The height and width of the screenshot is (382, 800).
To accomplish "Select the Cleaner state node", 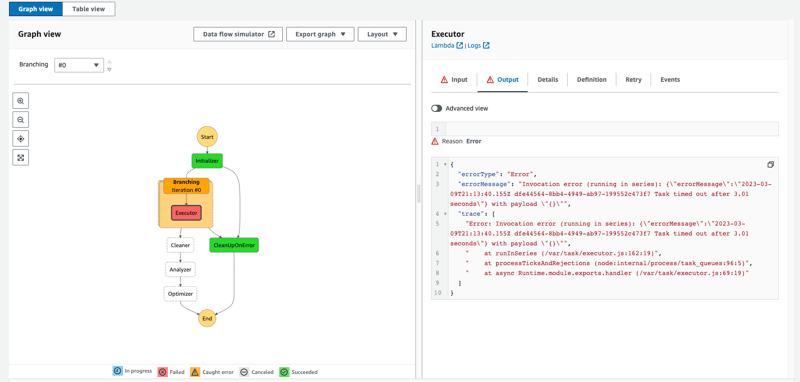I will point(180,245).
